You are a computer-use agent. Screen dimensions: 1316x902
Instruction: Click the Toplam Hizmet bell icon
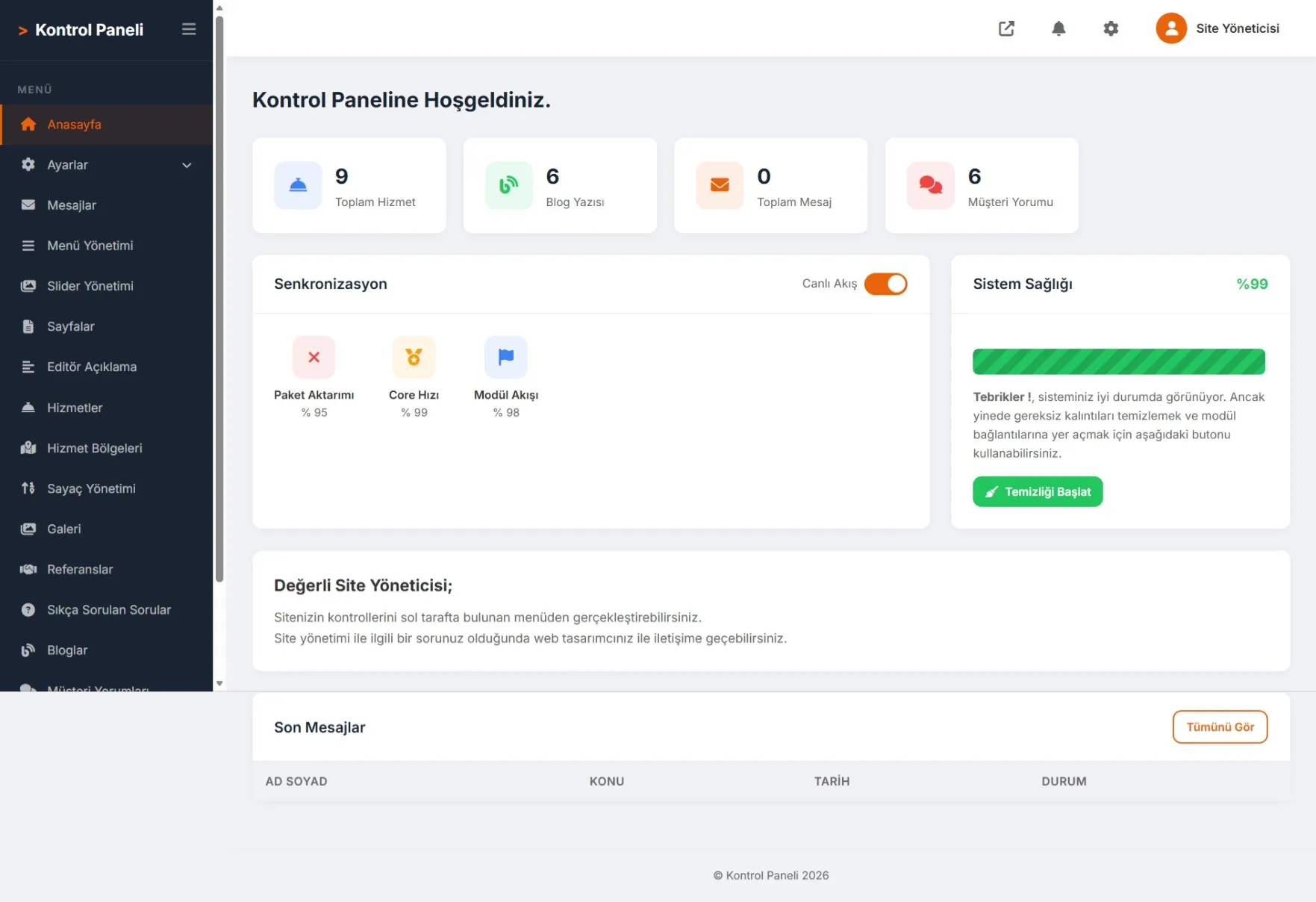coord(298,185)
